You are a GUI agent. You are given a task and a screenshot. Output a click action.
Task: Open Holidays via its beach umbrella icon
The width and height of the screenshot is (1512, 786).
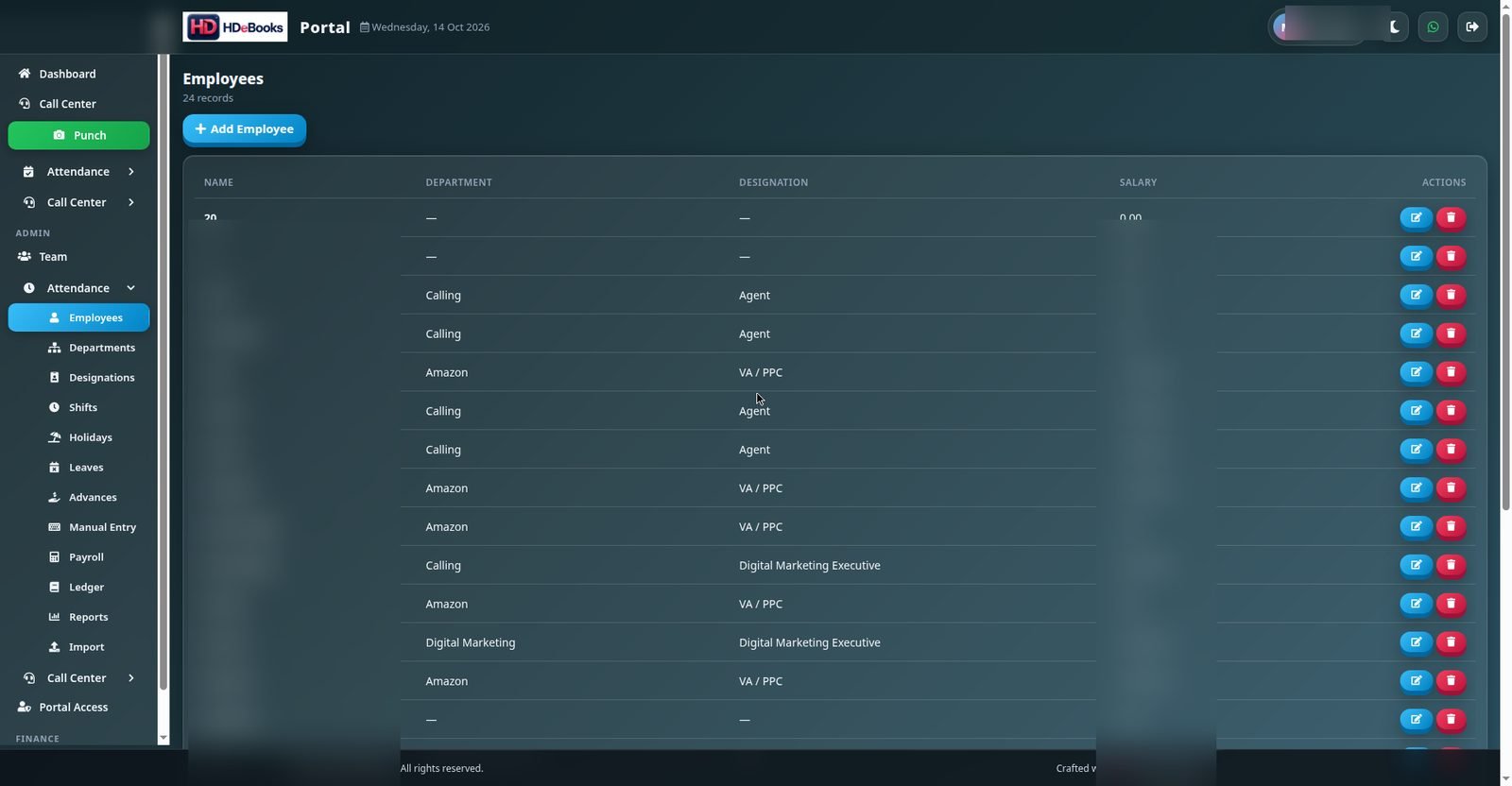pos(54,437)
